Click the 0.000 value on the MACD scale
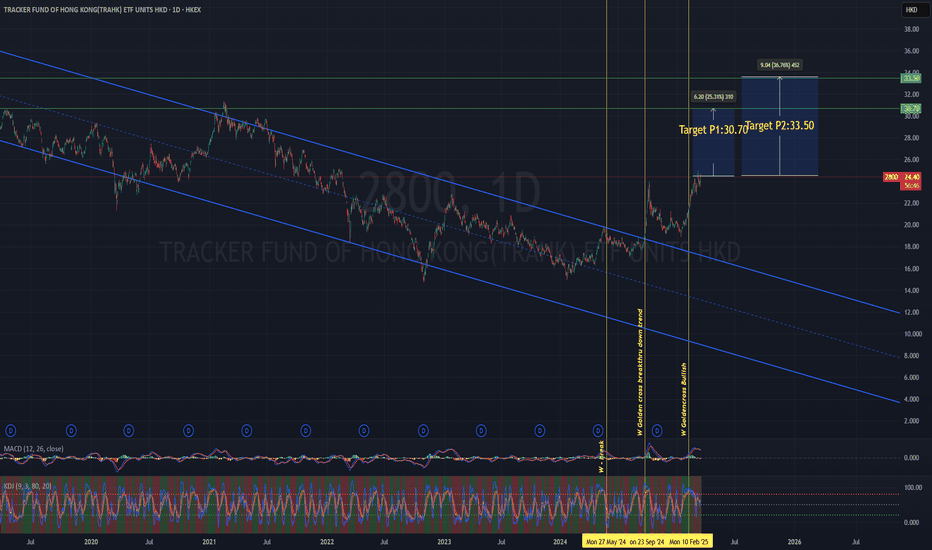 click(911, 458)
